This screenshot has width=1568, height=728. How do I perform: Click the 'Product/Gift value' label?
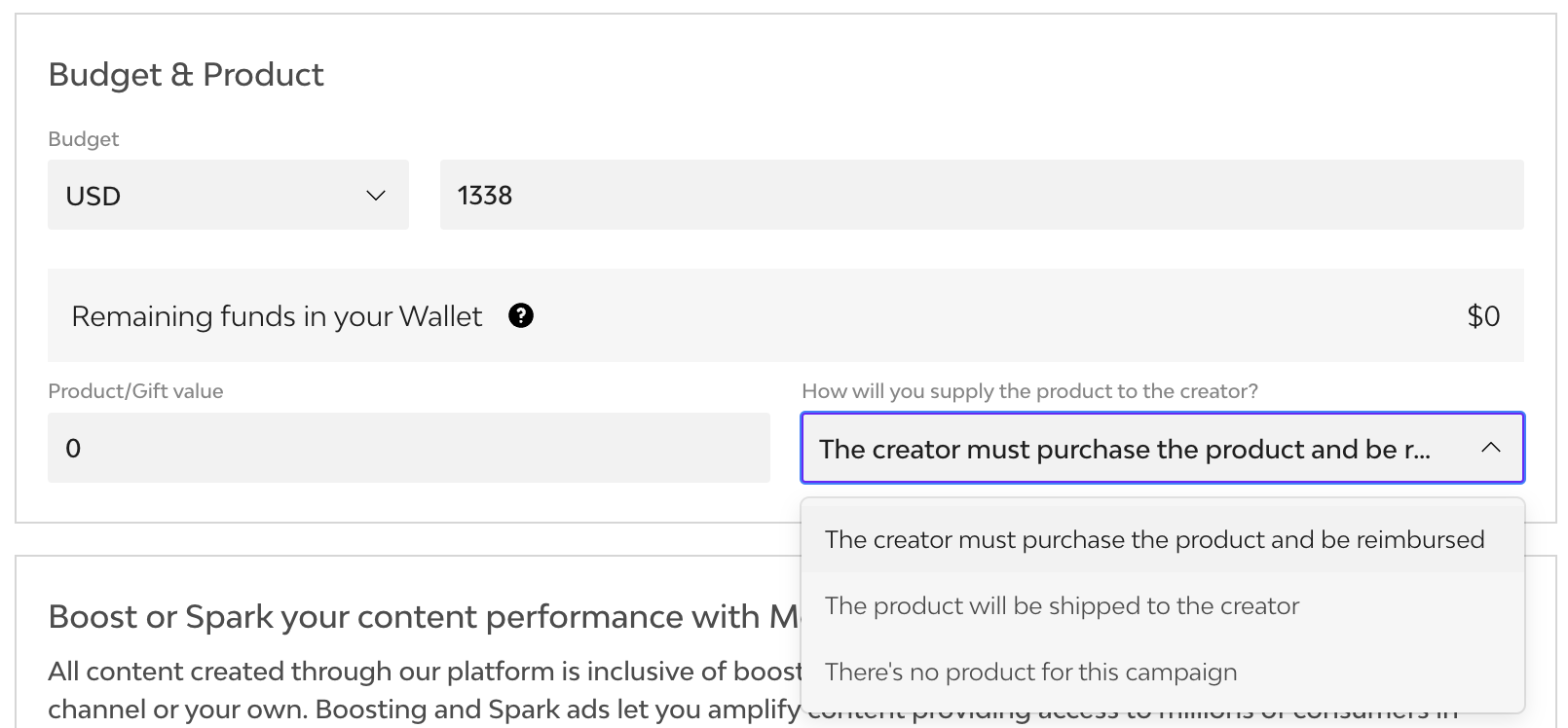[x=135, y=391]
